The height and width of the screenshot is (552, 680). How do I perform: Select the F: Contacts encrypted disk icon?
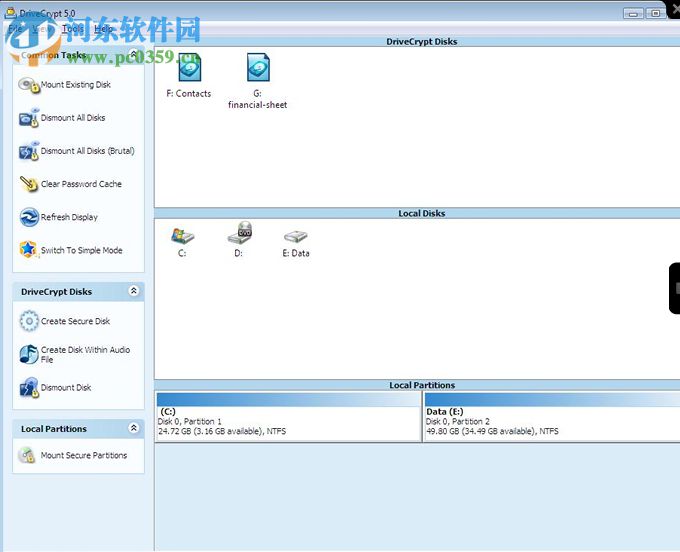(x=190, y=67)
